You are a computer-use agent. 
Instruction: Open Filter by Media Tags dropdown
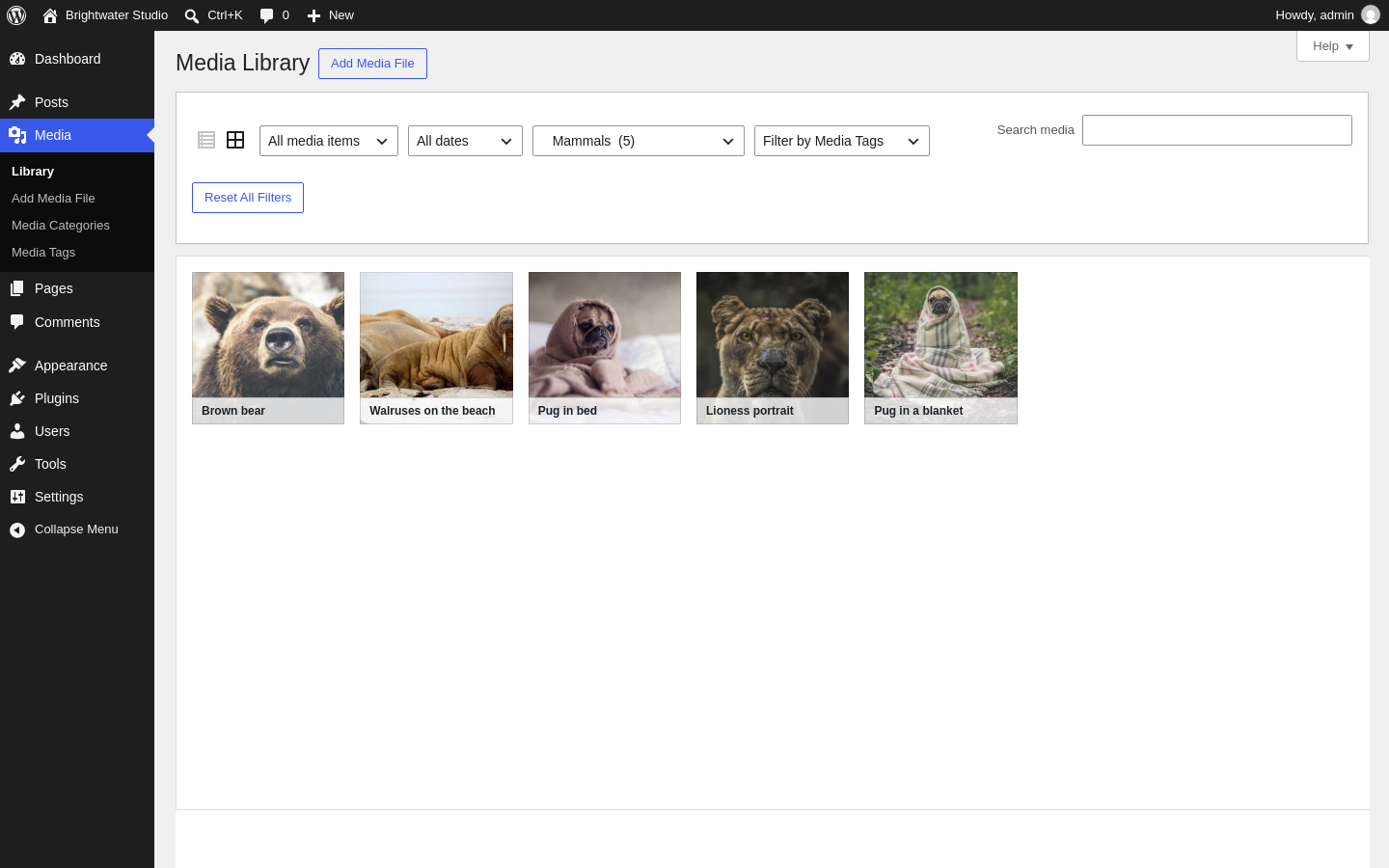[x=842, y=141]
